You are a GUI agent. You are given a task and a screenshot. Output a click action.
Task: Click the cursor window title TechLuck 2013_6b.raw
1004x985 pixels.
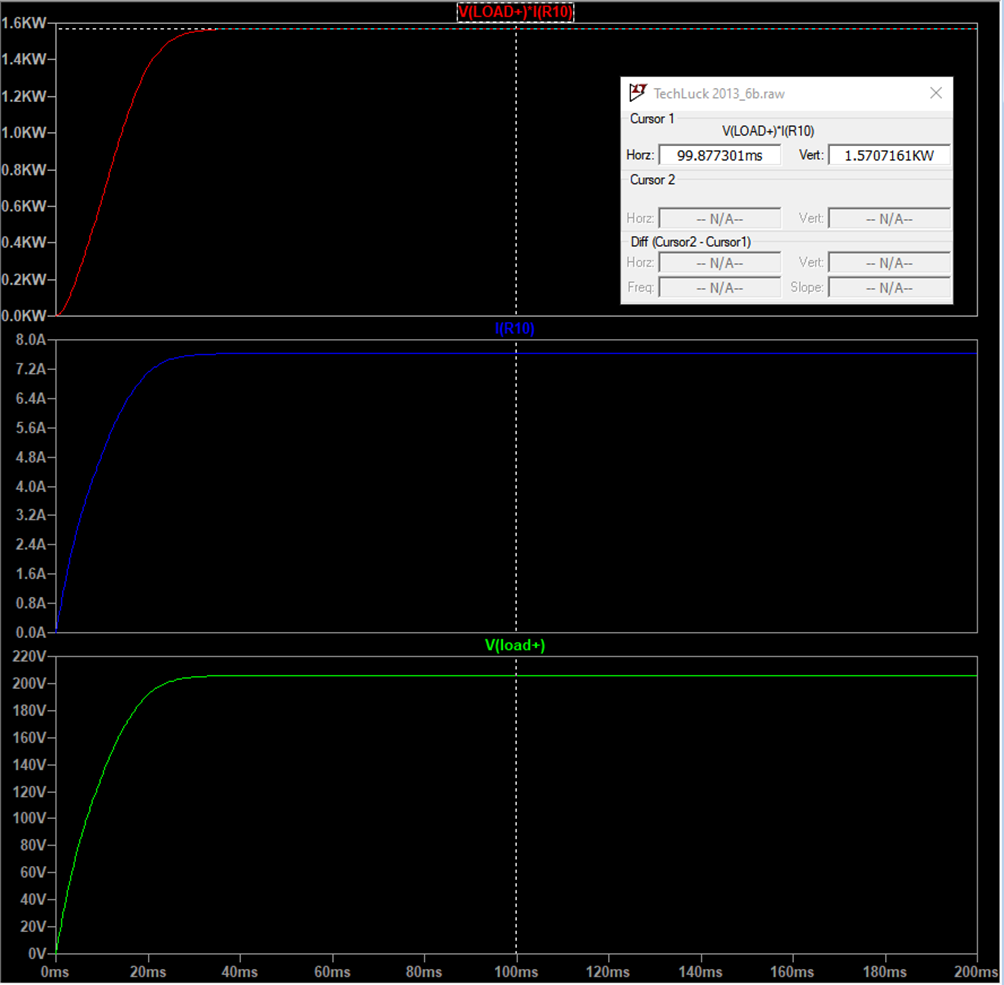click(718, 94)
